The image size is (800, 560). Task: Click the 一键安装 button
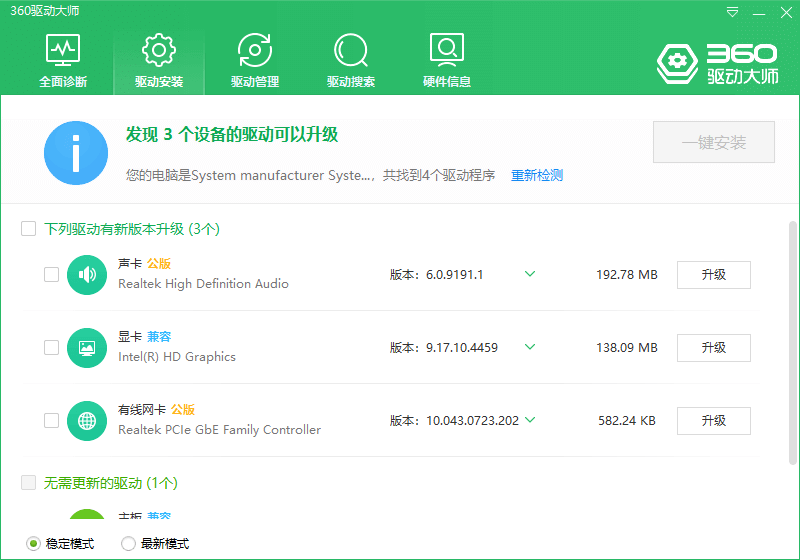tap(714, 142)
